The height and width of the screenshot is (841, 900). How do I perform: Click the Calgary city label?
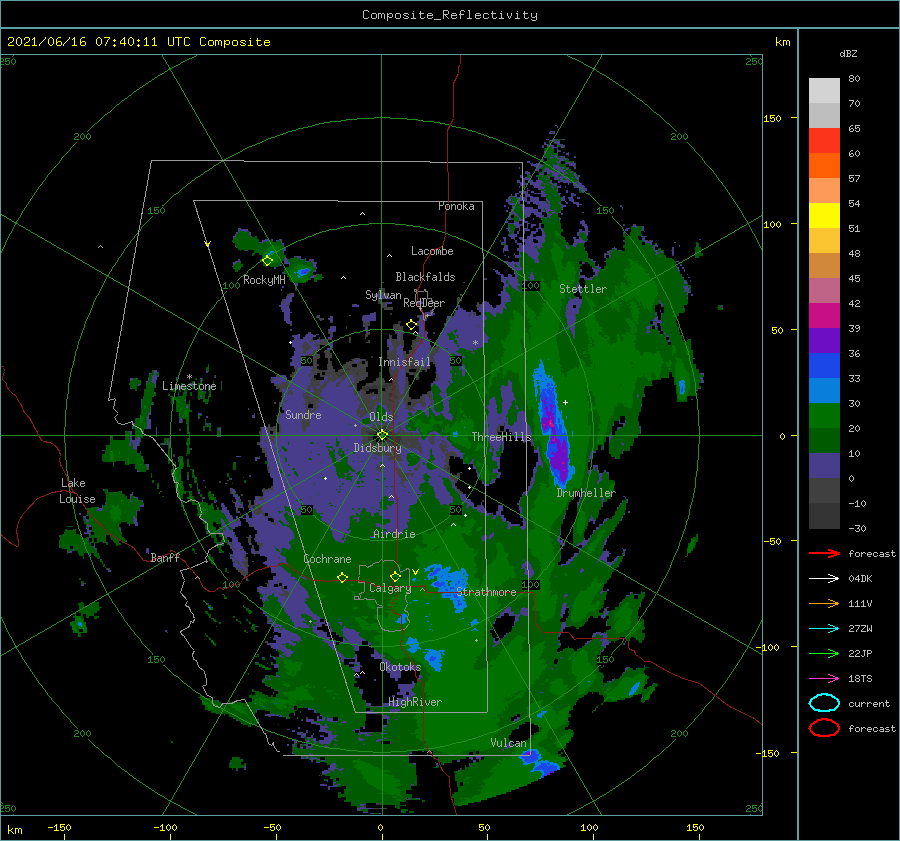[390, 588]
